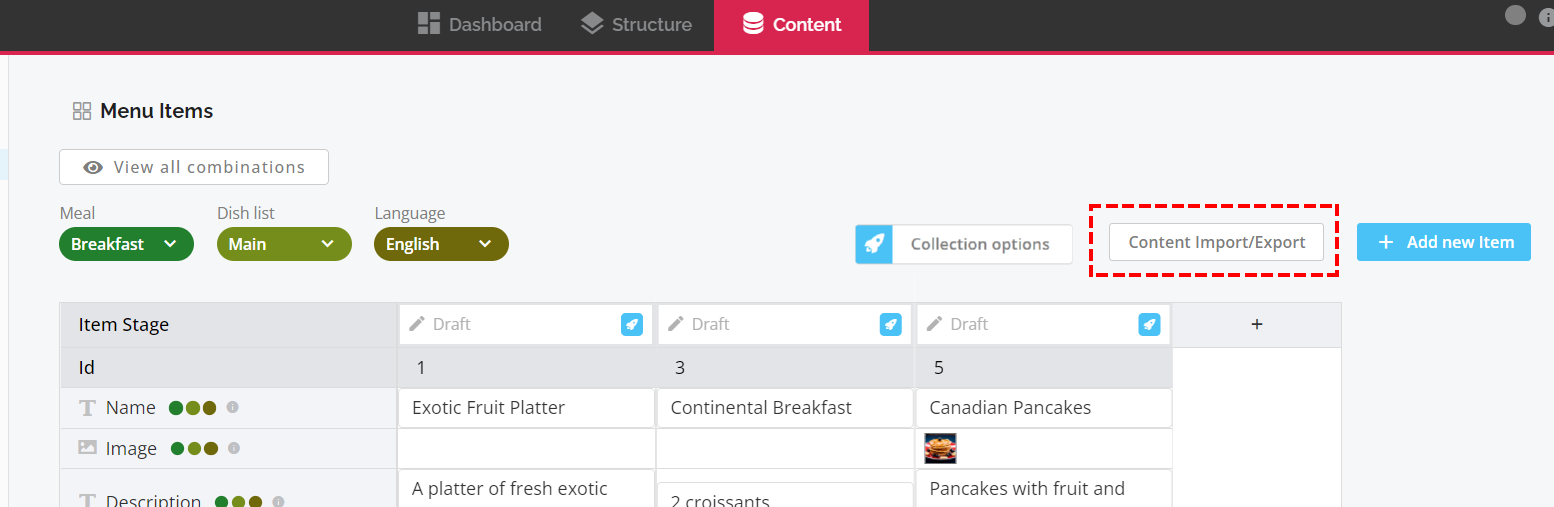Click the rocket publish icon for item 3
Image resolution: width=1554 pixels, height=507 pixels.
point(890,324)
